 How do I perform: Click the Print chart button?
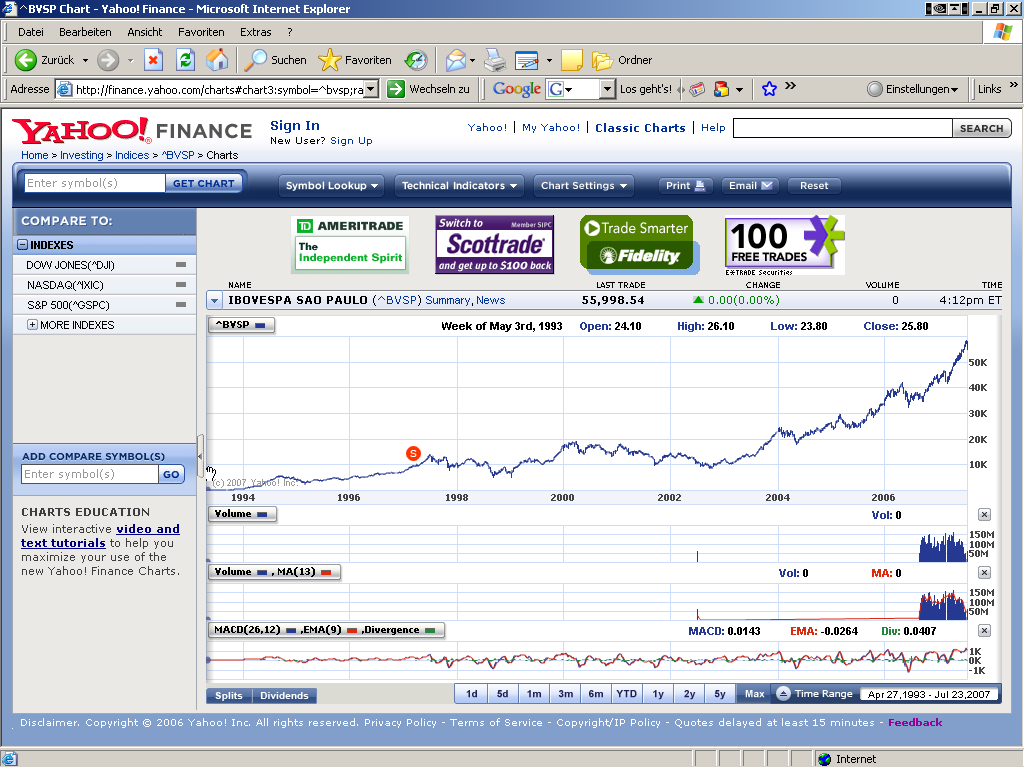(685, 185)
